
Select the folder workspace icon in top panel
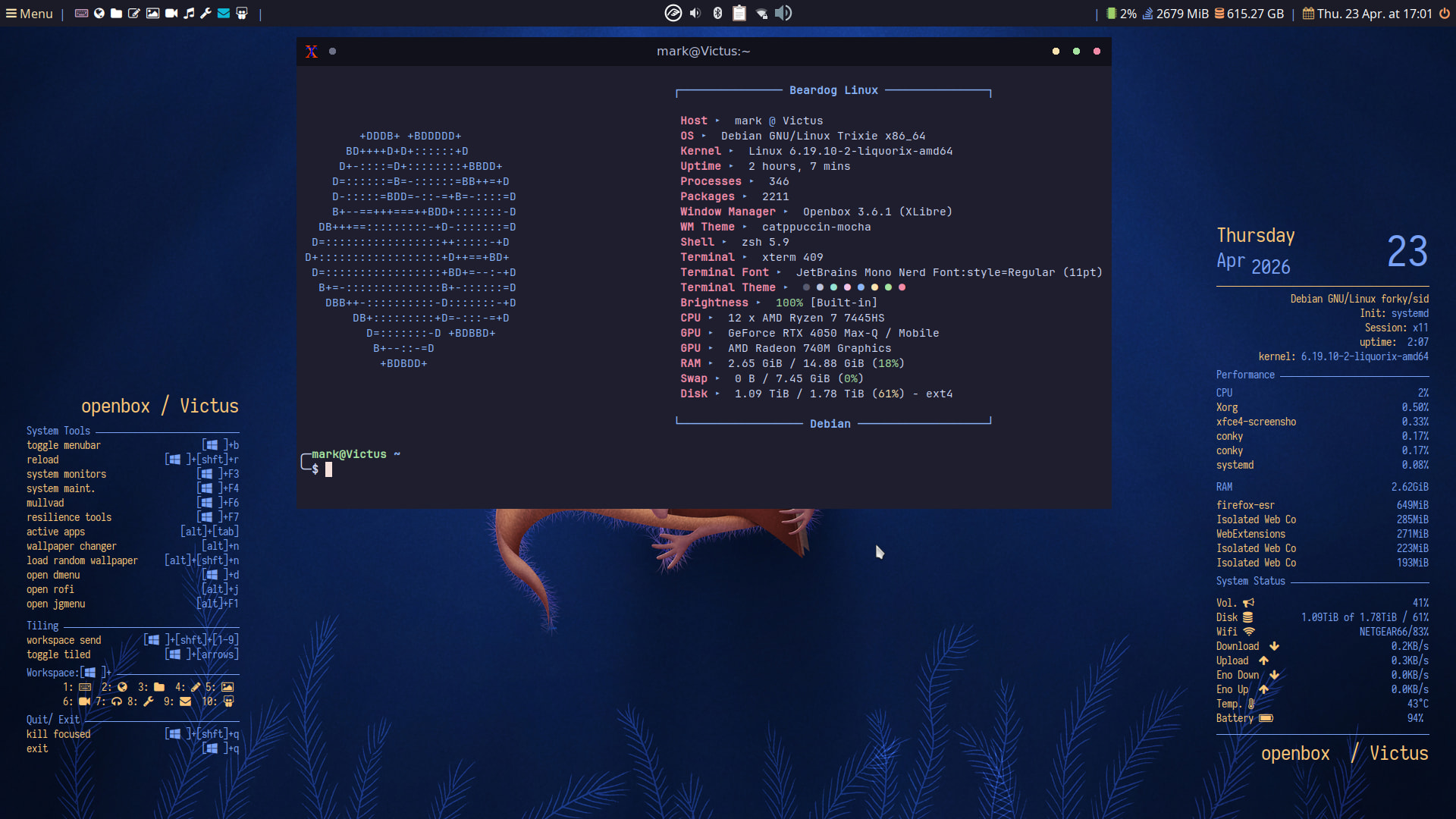click(117, 14)
